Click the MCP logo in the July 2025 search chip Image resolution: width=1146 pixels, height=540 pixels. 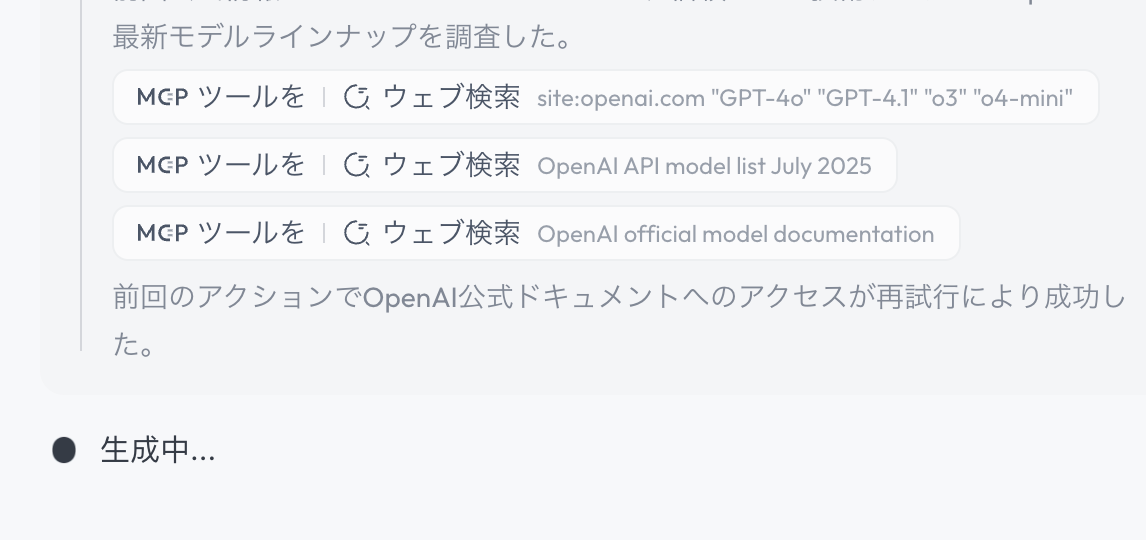162,165
